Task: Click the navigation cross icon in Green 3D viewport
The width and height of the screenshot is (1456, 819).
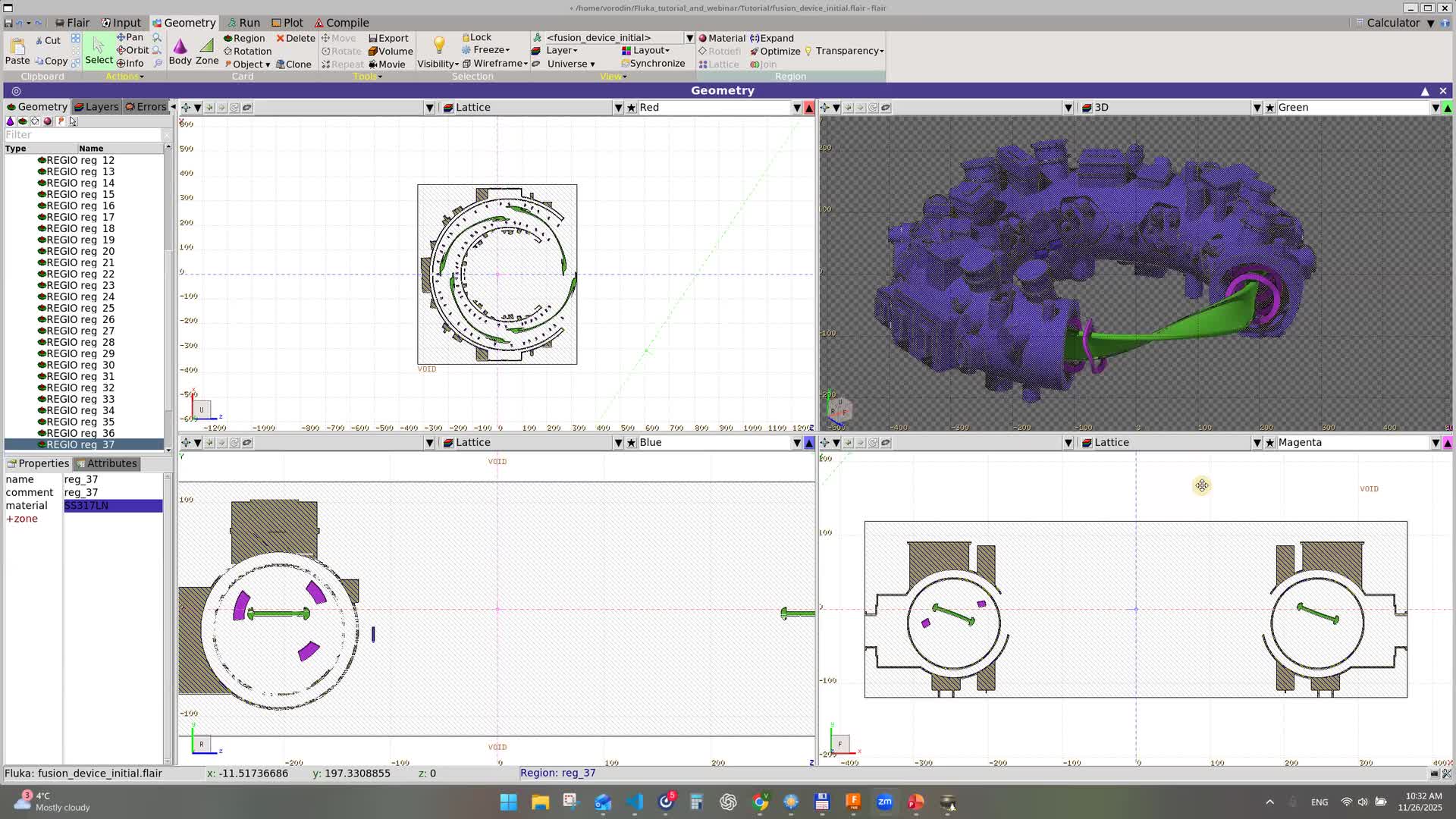Action: point(824,108)
